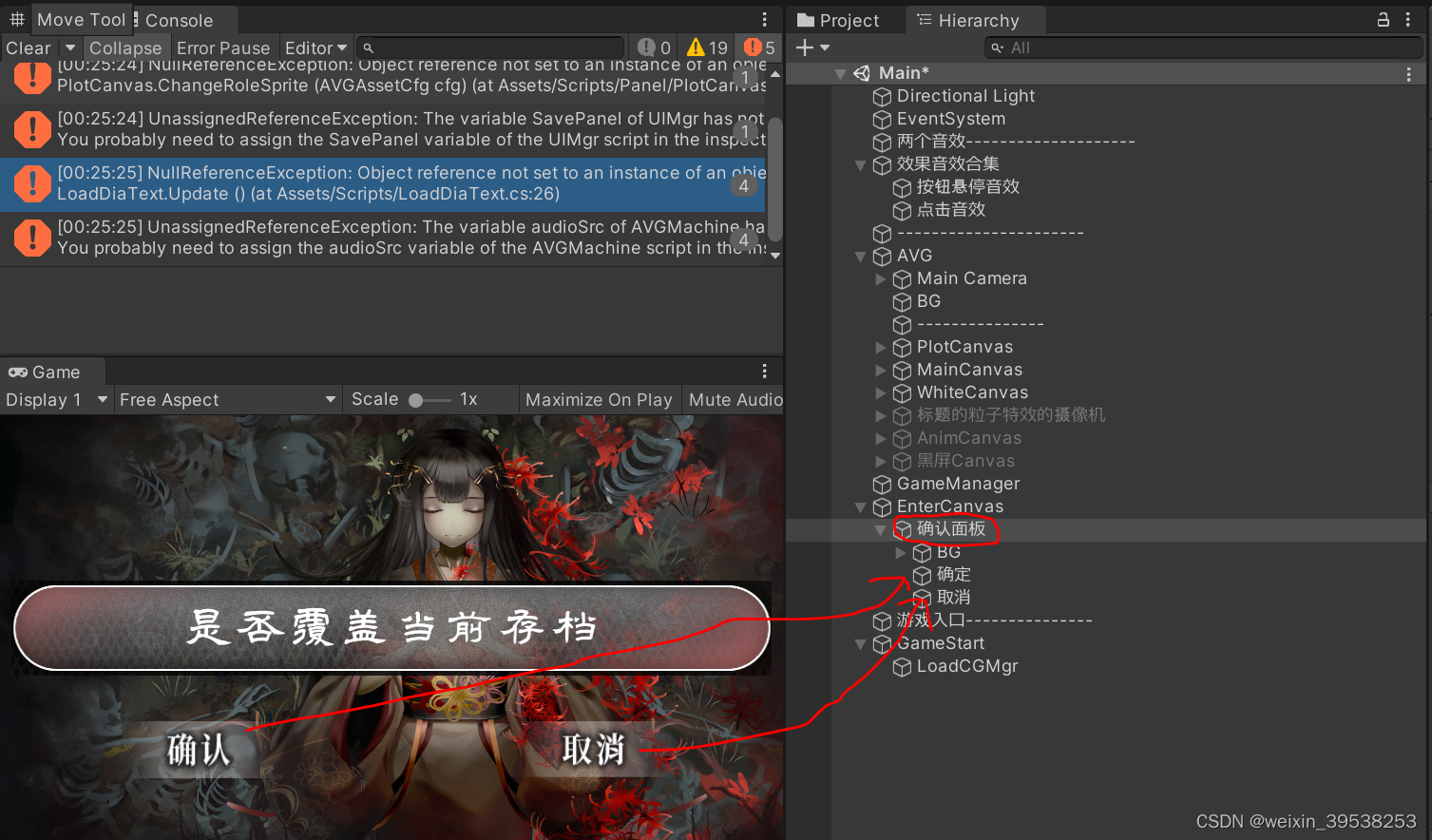This screenshot has height=840, width=1432.
Task: Collapse the Main scene foldout
Action: point(840,74)
